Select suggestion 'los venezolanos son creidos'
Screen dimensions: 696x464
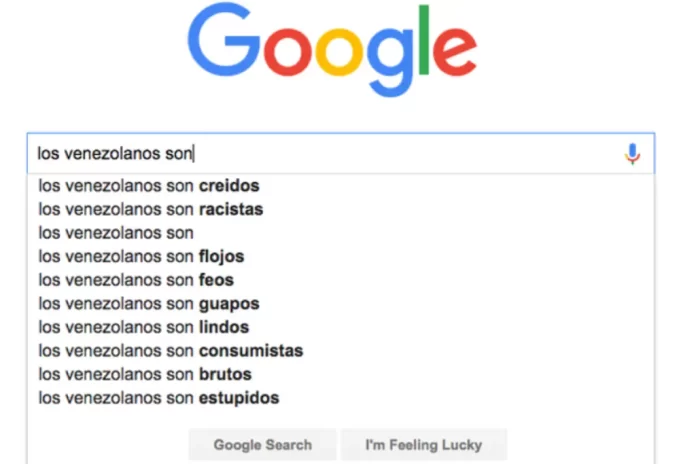tap(149, 186)
